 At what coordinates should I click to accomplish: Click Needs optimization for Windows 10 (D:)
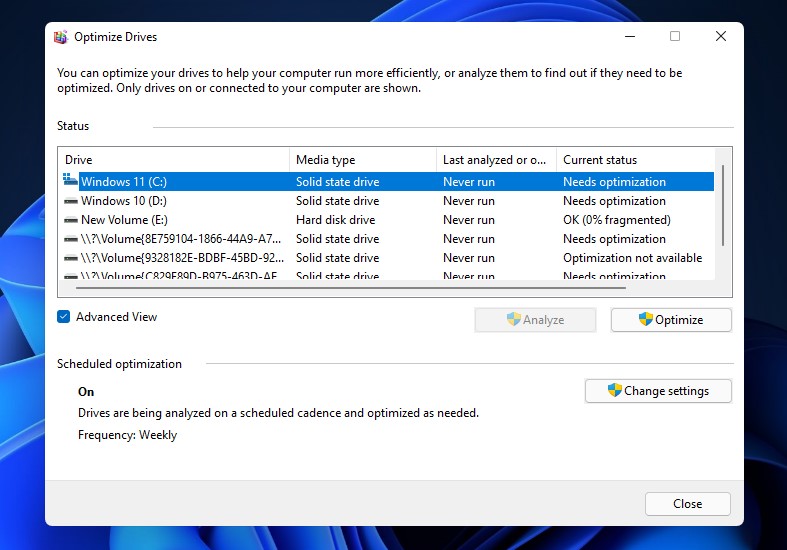click(614, 201)
